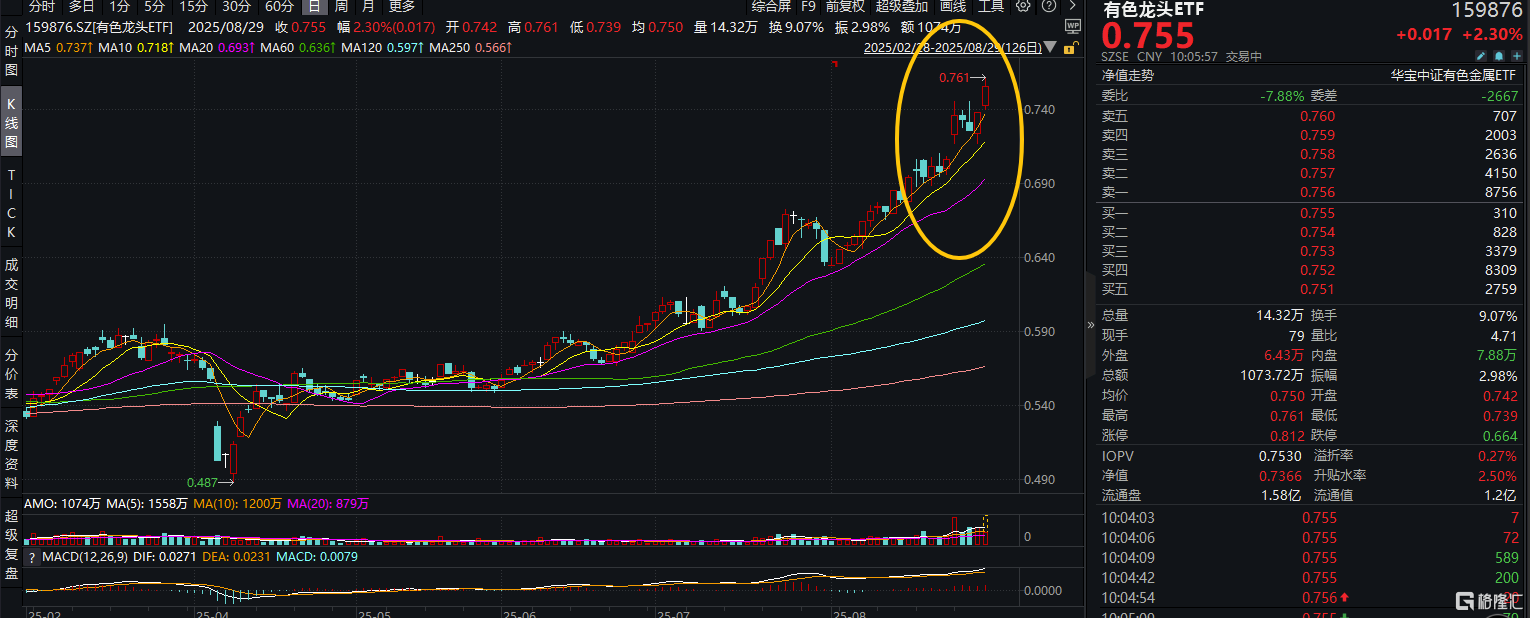Expand the top toolbar chevron arrow

pos(1073,5)
